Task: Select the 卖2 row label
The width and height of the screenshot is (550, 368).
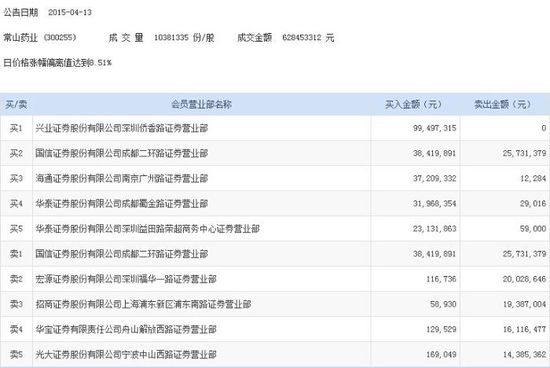Action: pyautogui.click(x=16, y=279)
